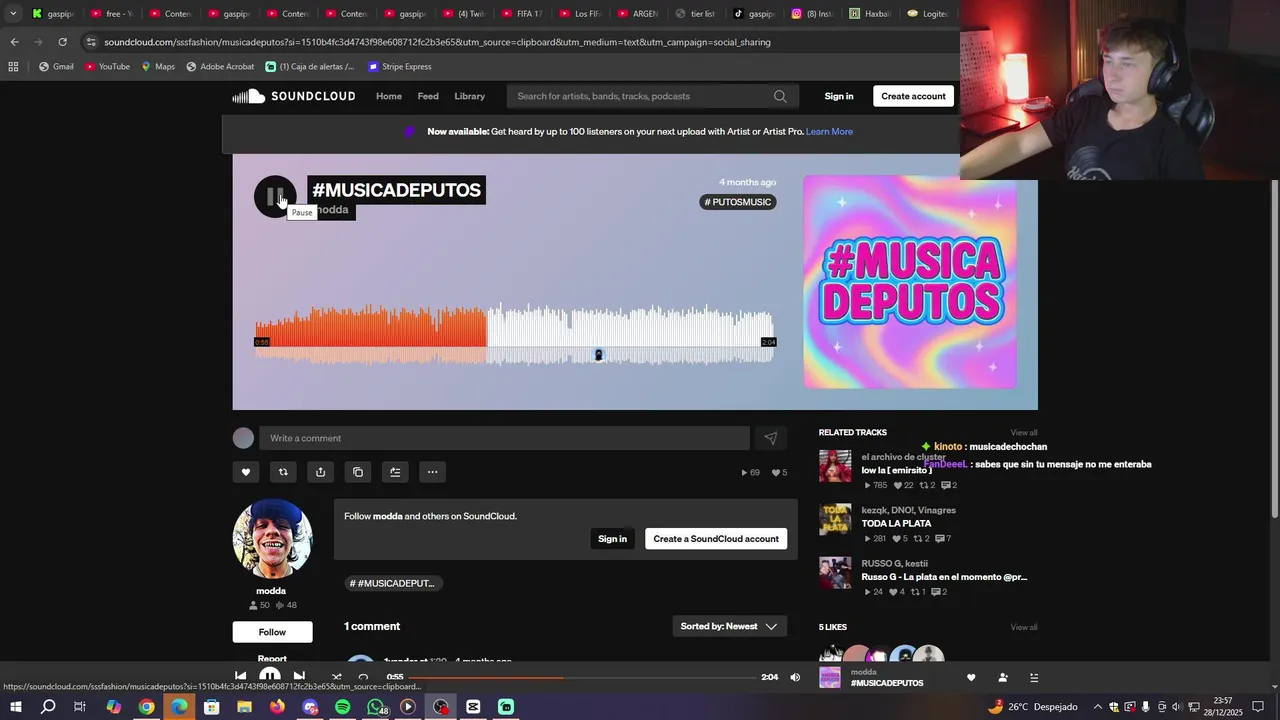
Task: Follow the artist from the player bar
Action: [x=1003, y=677]
